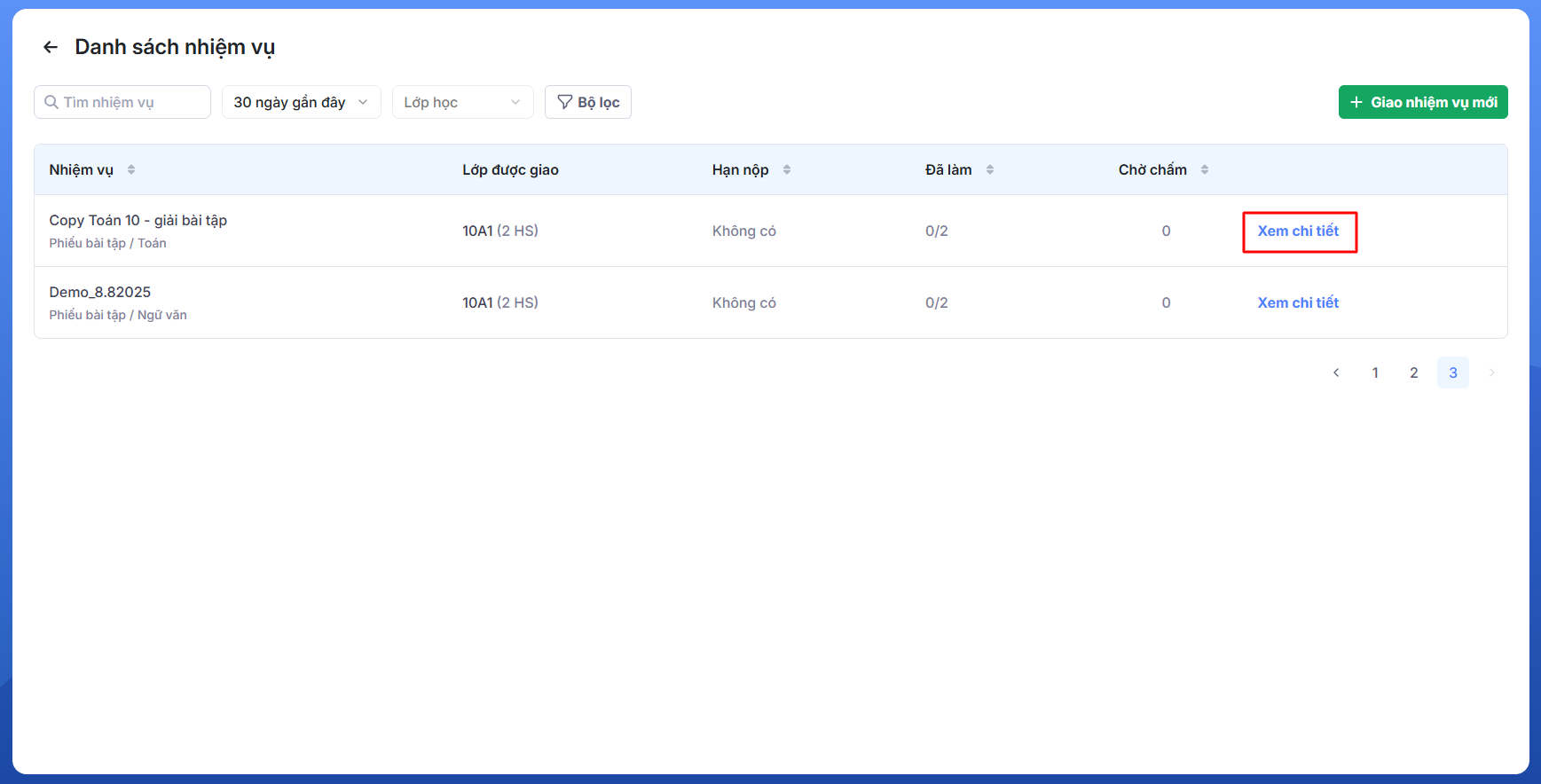Open the 30 ngày gần đây dropdown
The width and height of the screenshot is (1541, 784).
(301, 102)
